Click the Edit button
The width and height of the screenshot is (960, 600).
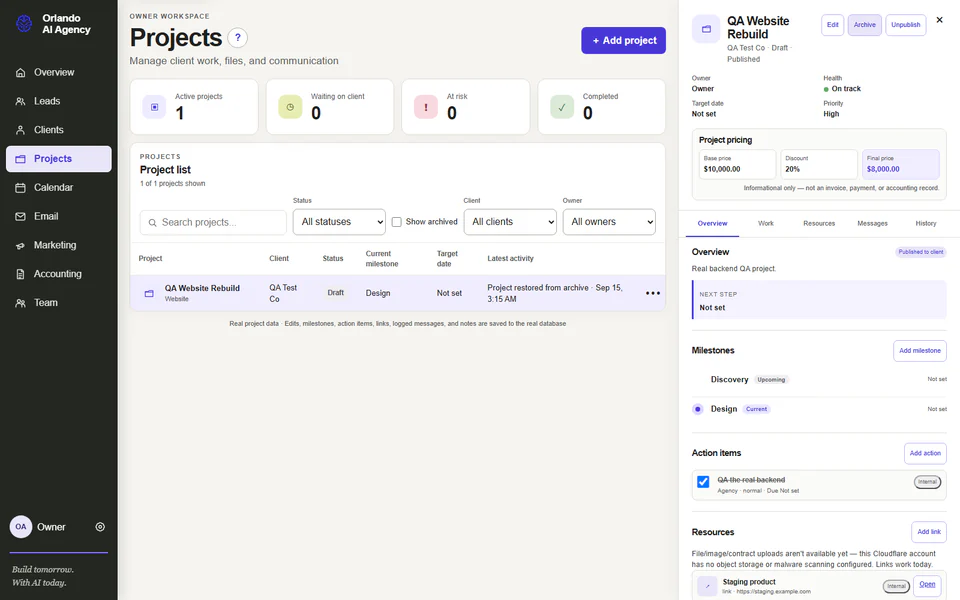(832, 25)
